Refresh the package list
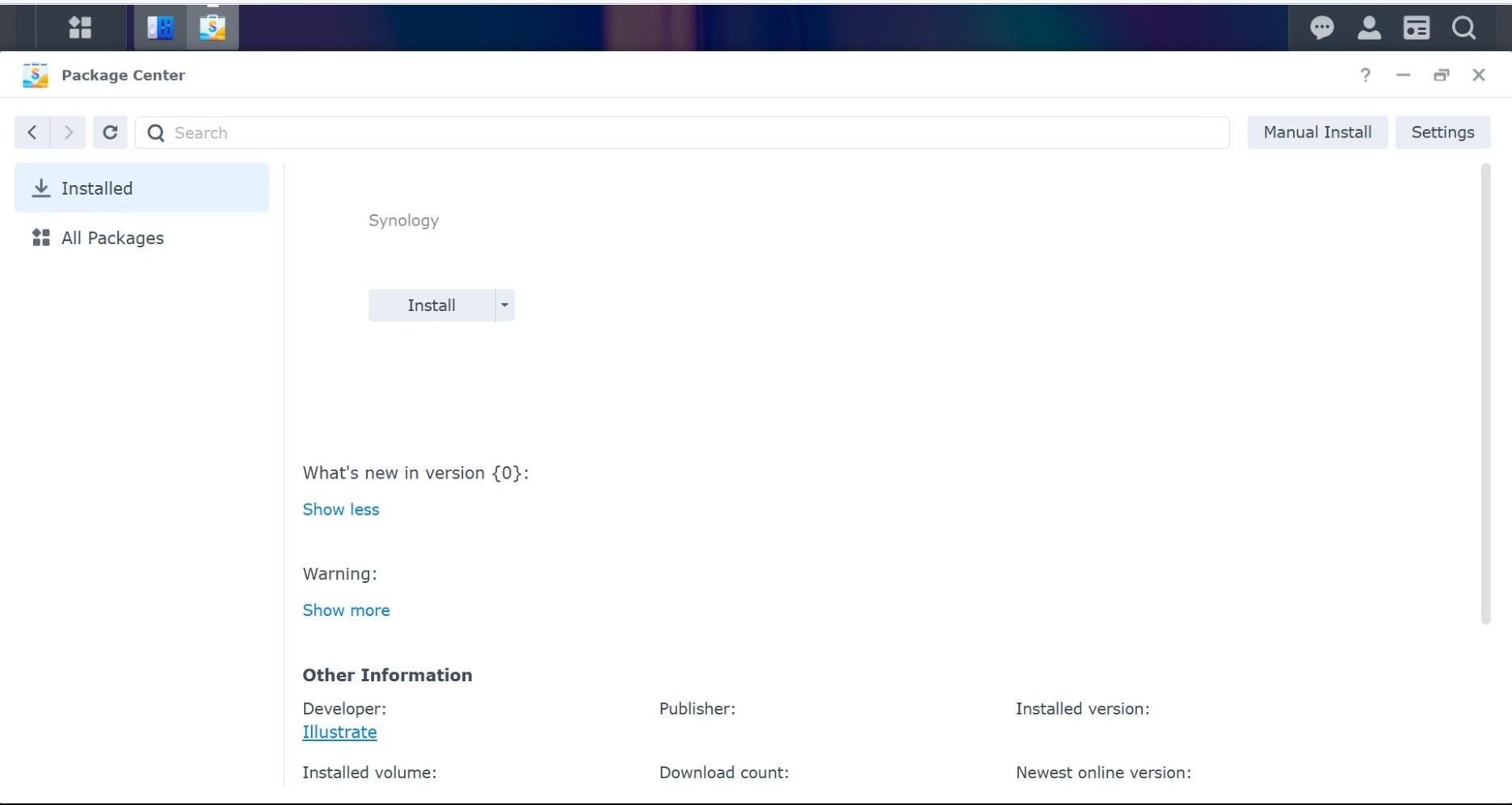 click(110, 133)
